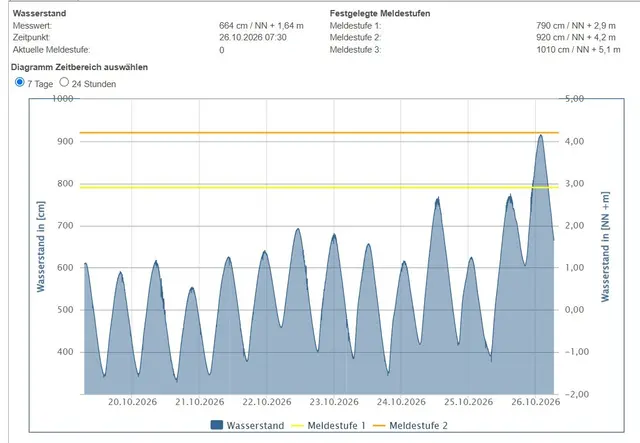Toggle Meldestufe 2 legend entry
This screenshot has width=640, height=443.
[410, 425]
